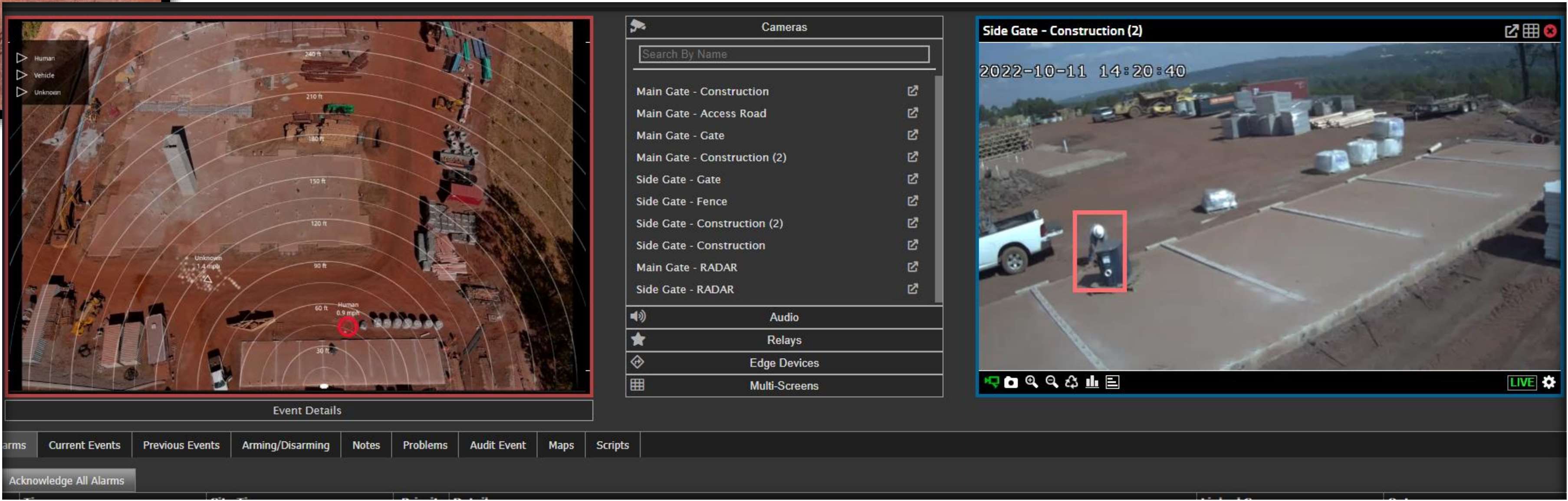Open the Scripts tab
1568x501 pixels.
point(613,445)
